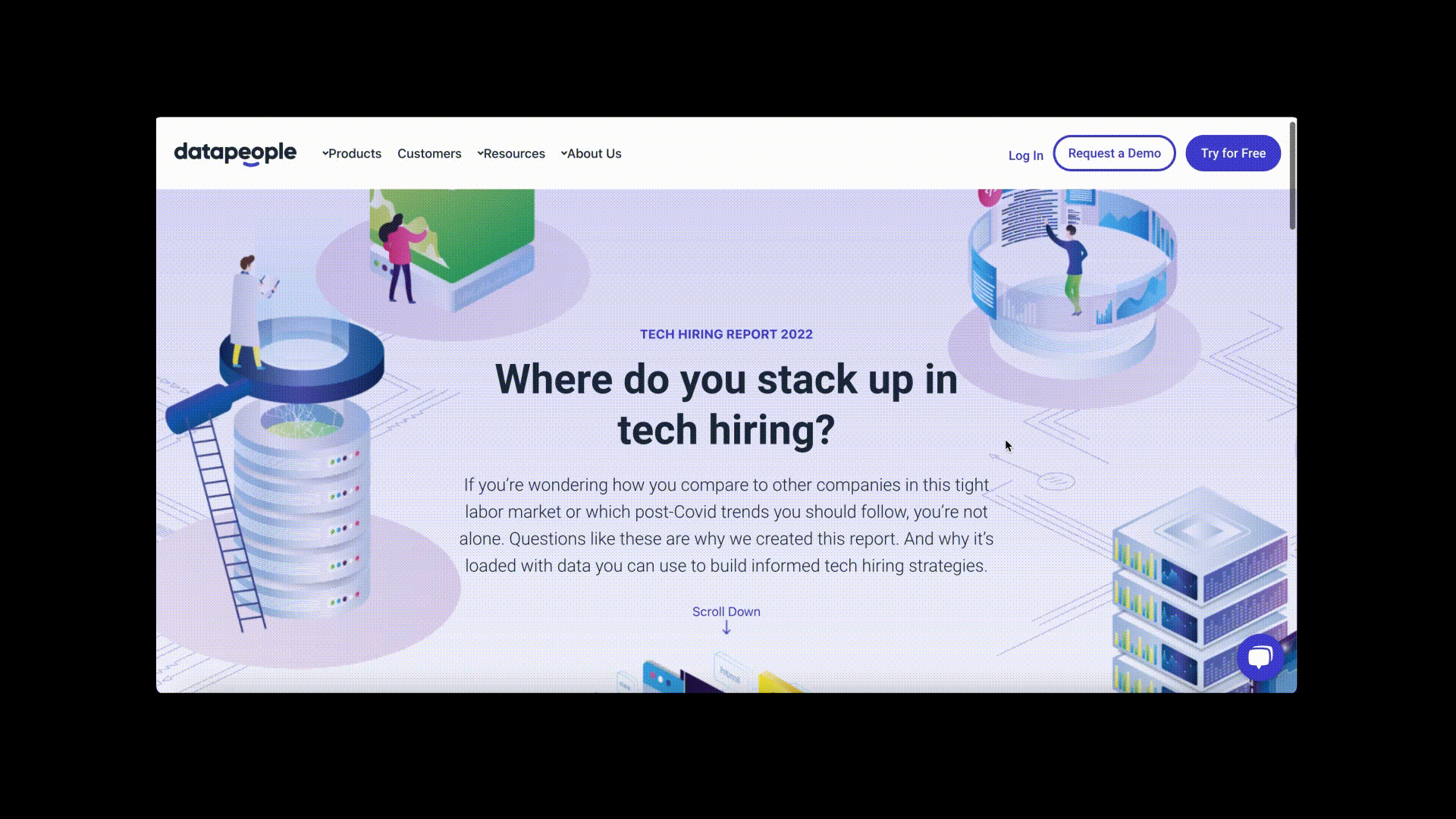Click the datapeople logo
Screen dimensions: 1456x819
point(235,153)
